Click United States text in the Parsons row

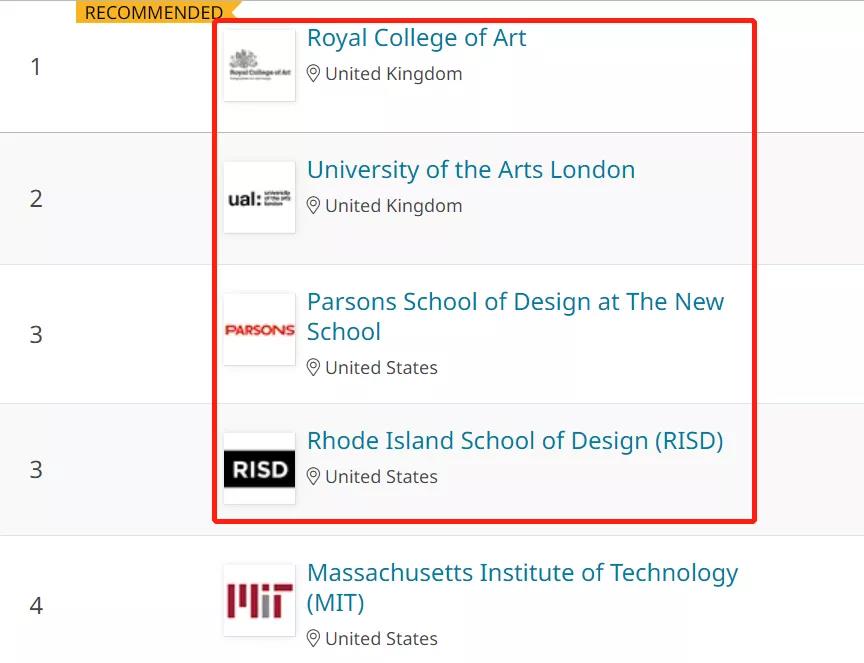coord(381,368)
